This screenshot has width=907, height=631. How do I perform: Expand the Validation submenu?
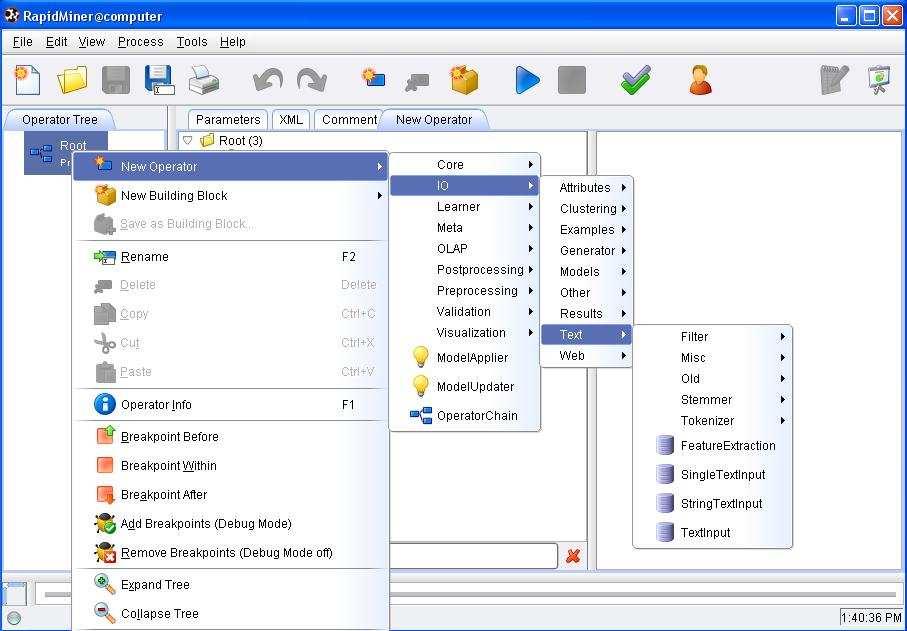[x=464, y=312]
